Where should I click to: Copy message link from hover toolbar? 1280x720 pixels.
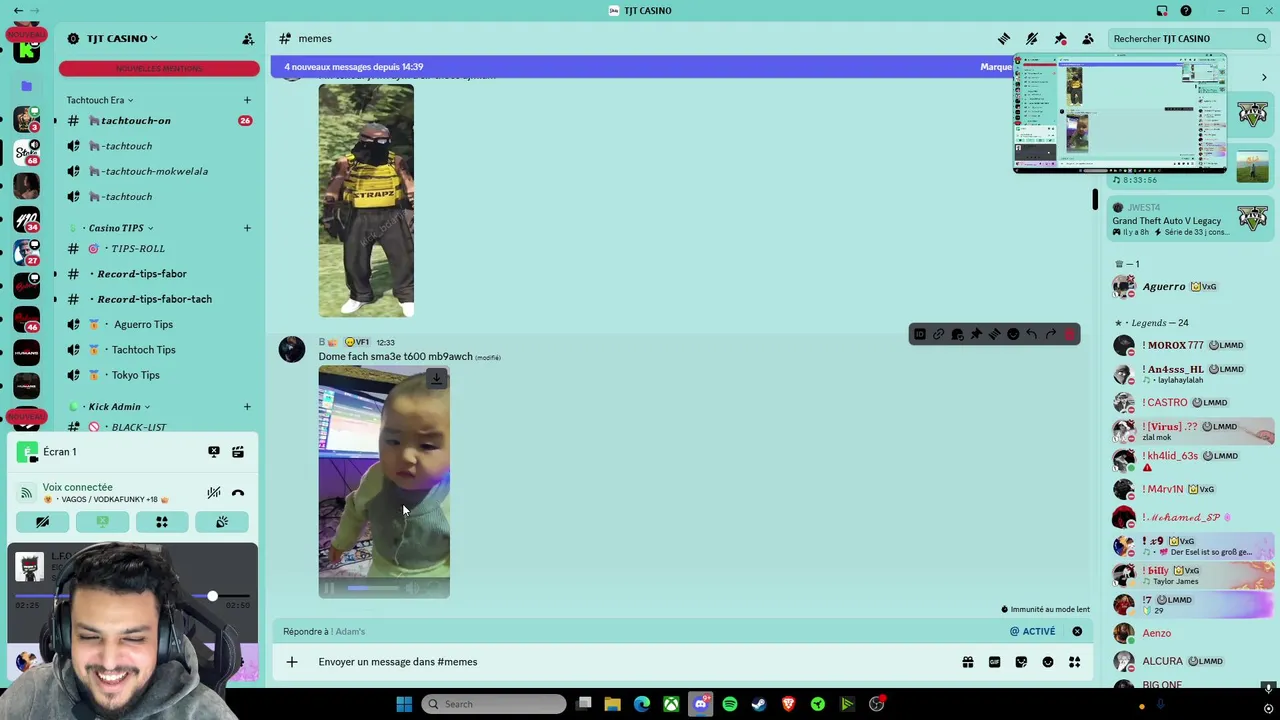tap(938, 334)
